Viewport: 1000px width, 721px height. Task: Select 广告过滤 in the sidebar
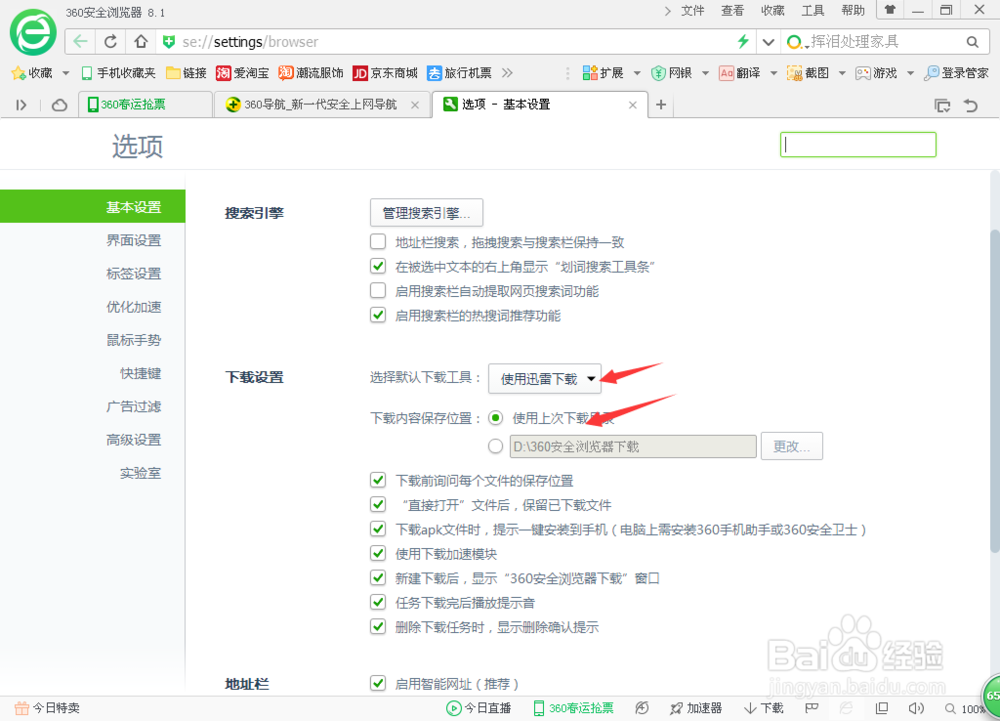[133, 406]
